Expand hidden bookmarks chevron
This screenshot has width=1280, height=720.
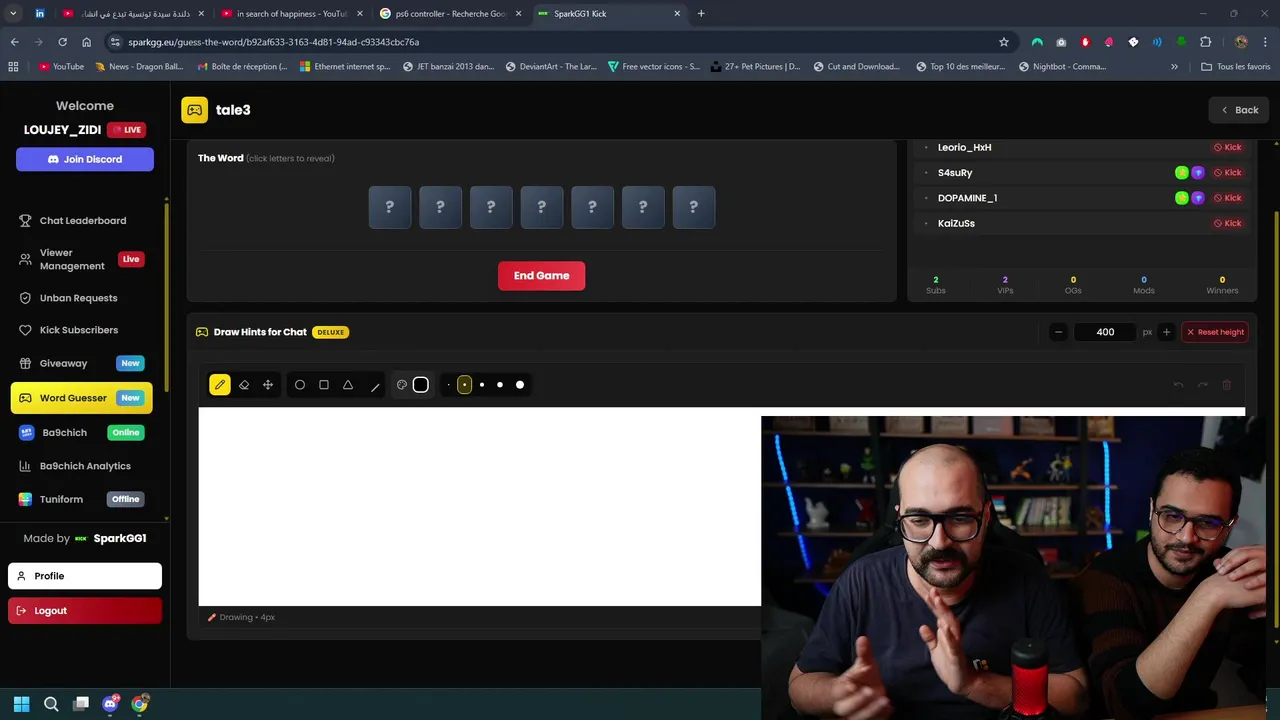click(x=1174, y=67)
